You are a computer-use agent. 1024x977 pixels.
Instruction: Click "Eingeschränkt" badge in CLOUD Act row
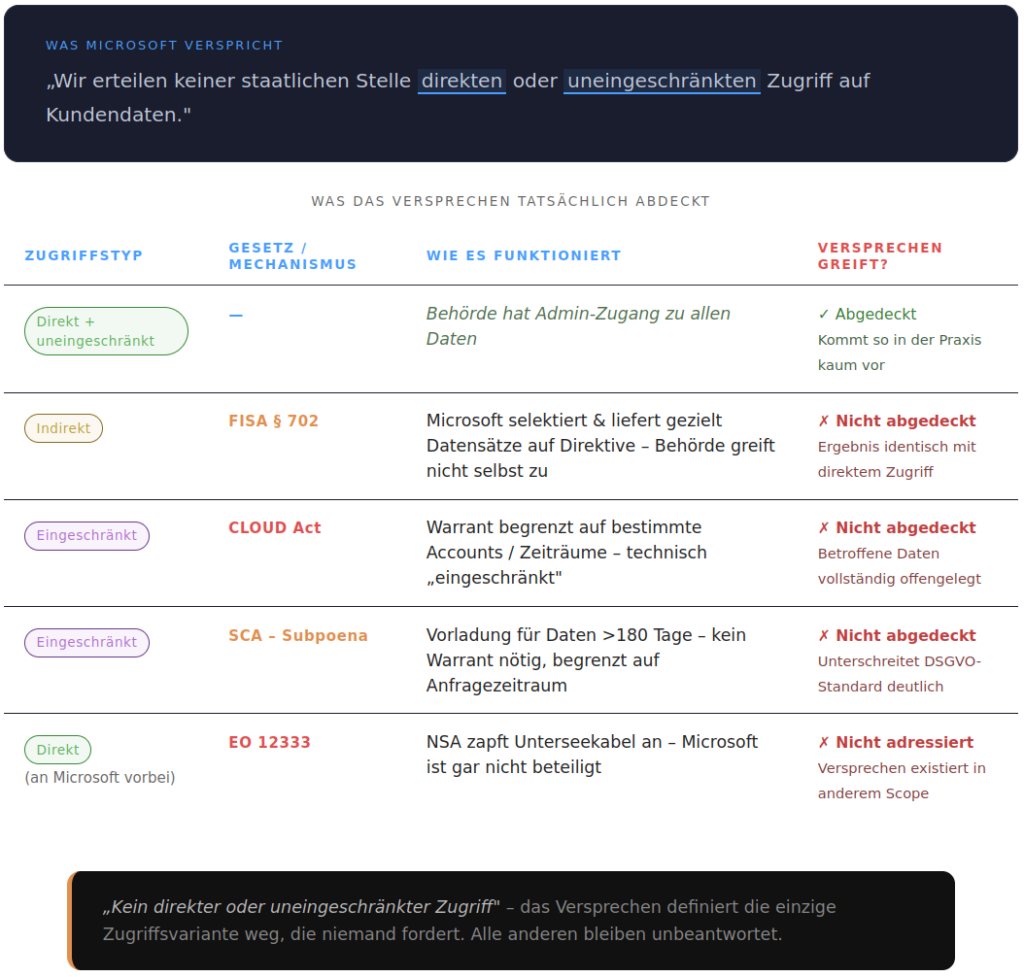pyautogui.click(x=87, y=535)
